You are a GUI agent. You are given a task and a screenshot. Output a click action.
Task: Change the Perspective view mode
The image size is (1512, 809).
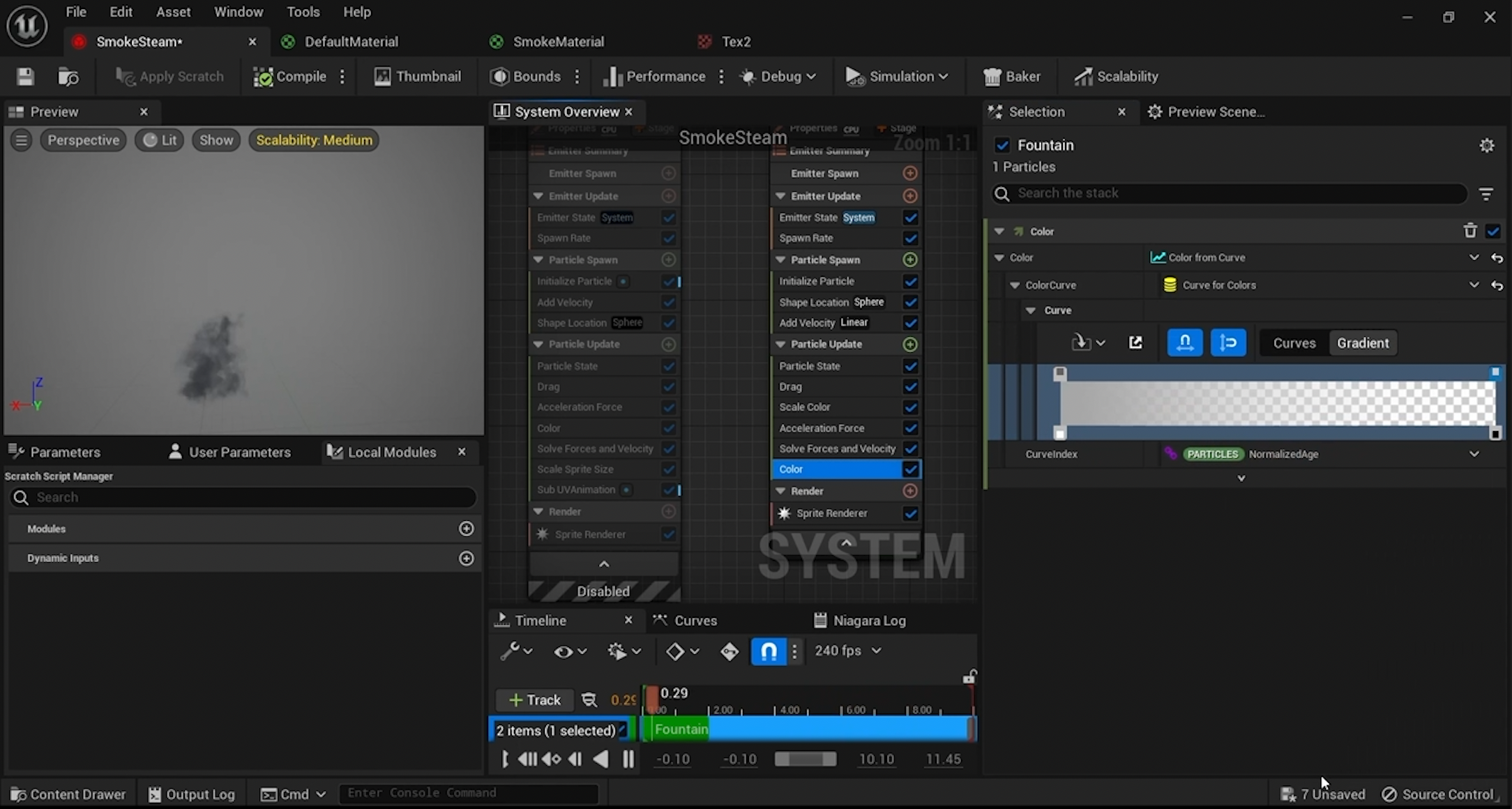(83, 140)
